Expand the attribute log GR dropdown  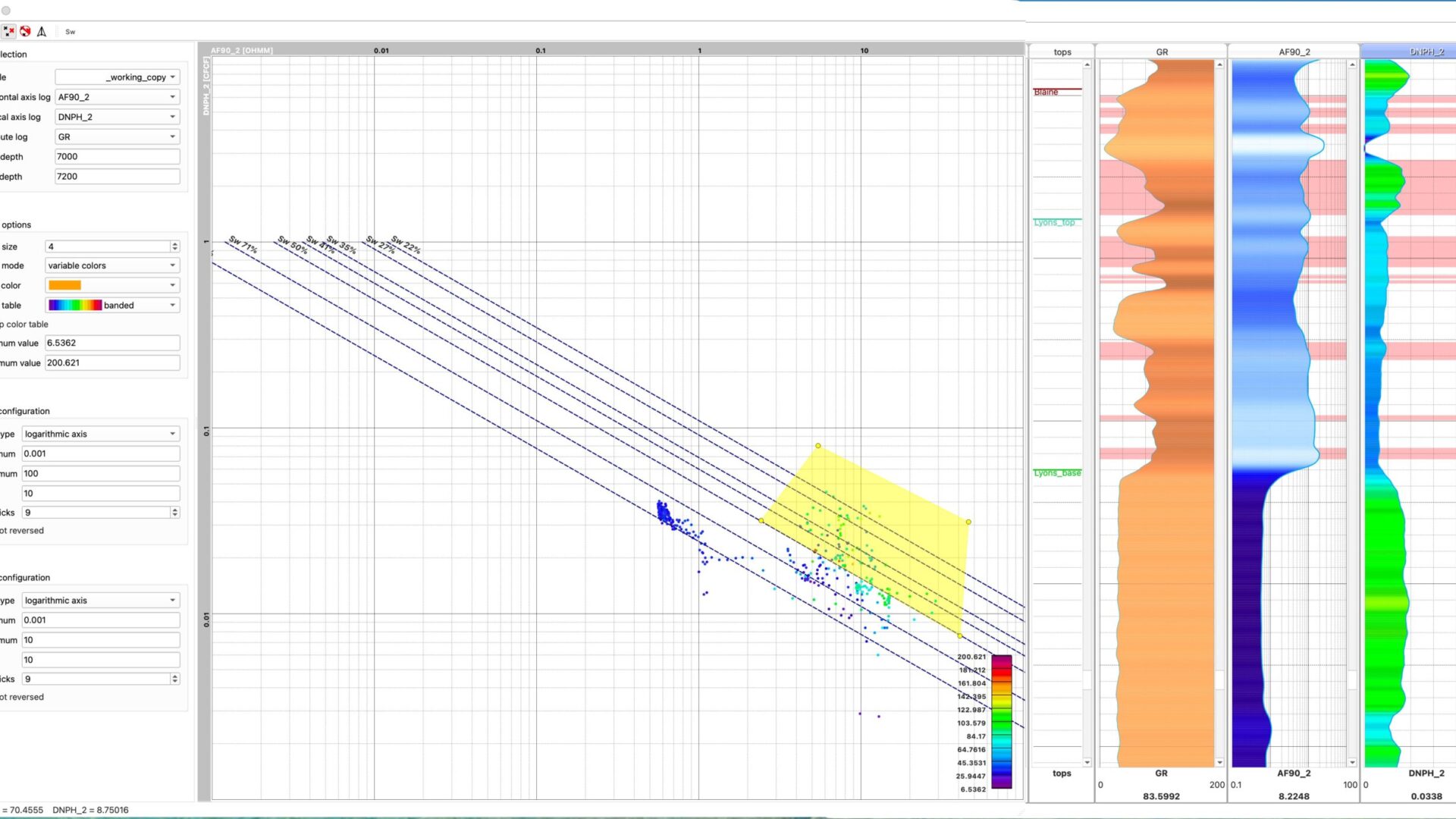(x=117, y=137)
